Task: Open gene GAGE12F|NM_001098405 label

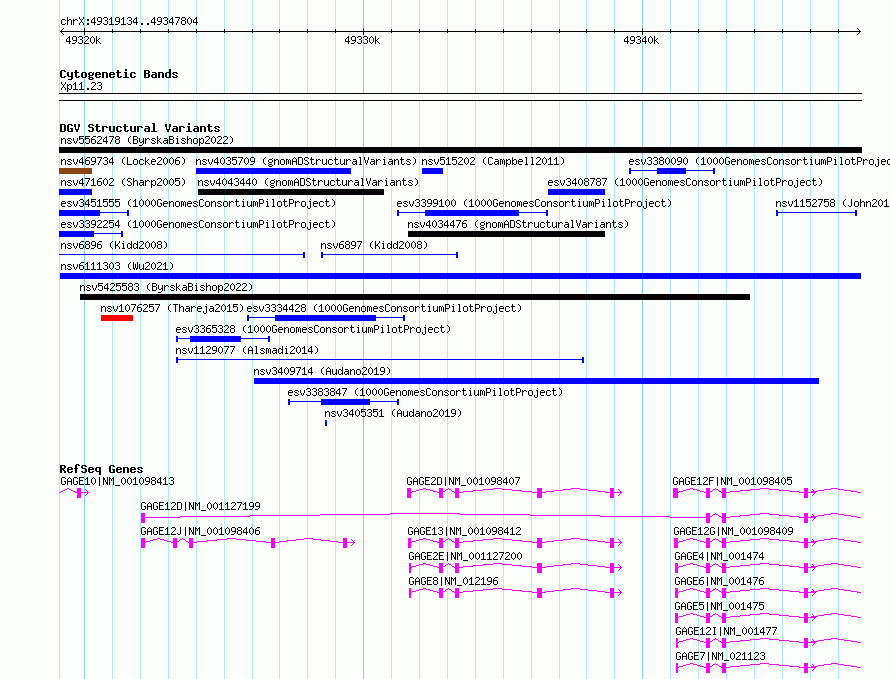Action: [x=732, y=481]
